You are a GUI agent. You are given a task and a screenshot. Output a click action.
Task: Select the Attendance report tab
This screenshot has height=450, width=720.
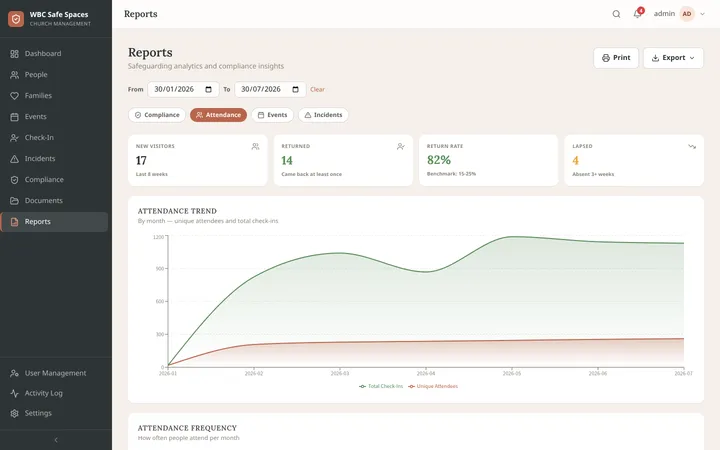tap(219, 115)
